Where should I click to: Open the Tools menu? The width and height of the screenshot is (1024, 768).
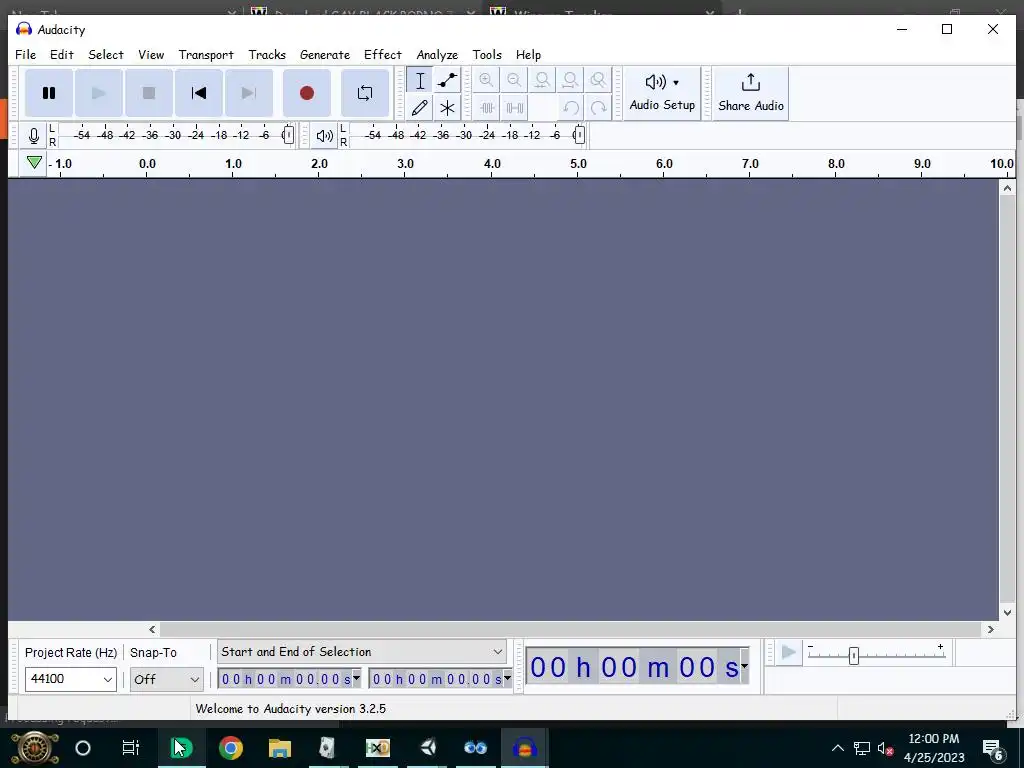coord(487,55)
